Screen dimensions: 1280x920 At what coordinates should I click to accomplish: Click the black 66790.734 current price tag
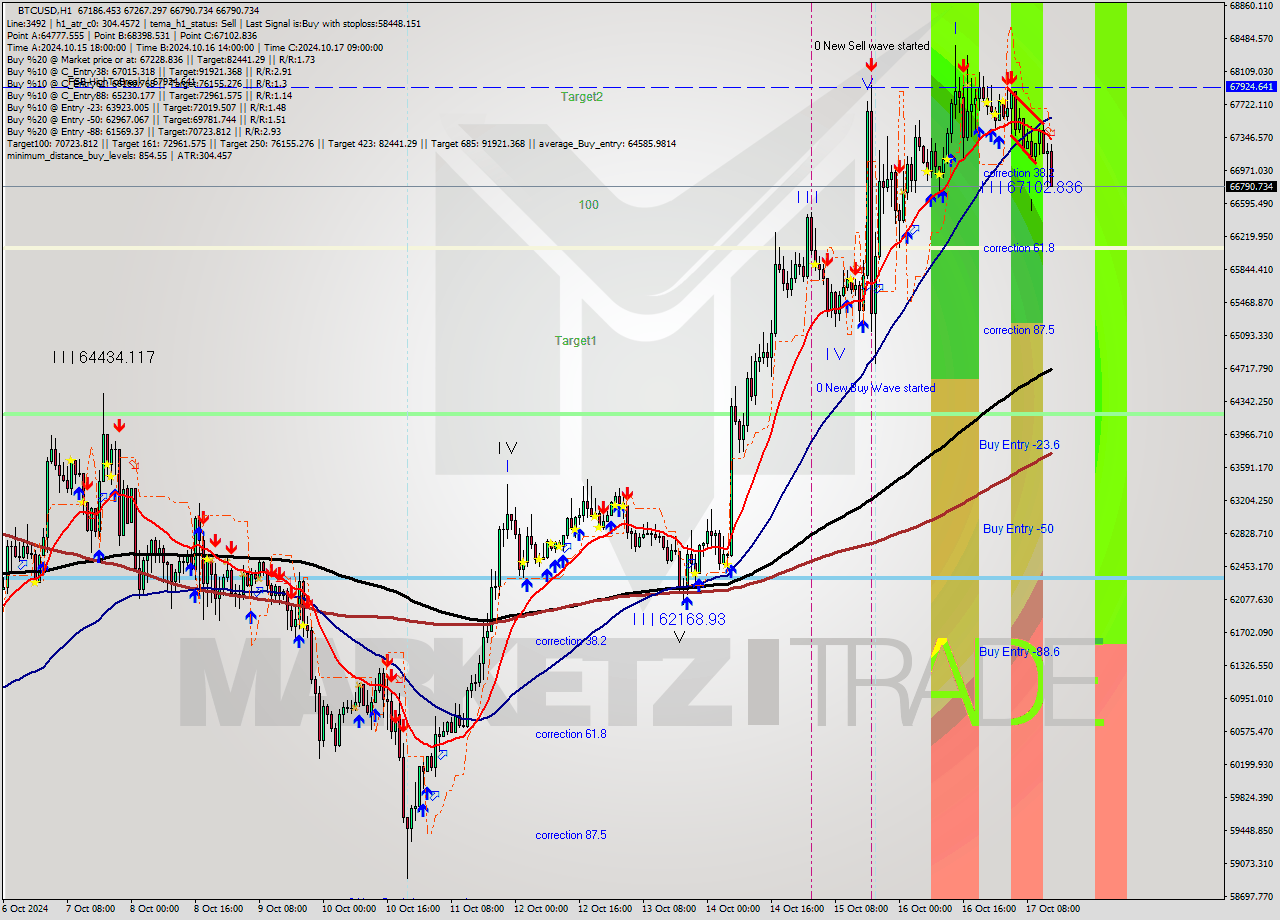tap(1251, 186)
